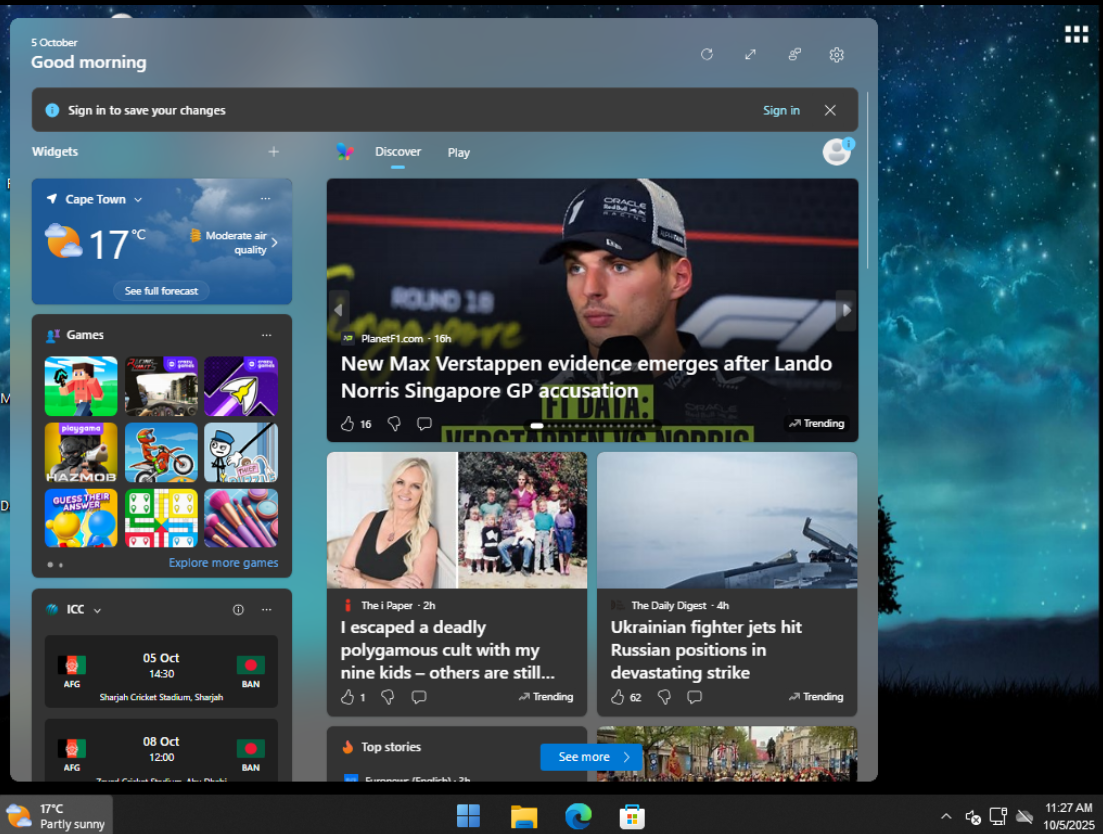Expand the ICC league dropdown
Image resolution: width=1103 pixels, height=834 pixels.
click(x=97, y=610)
